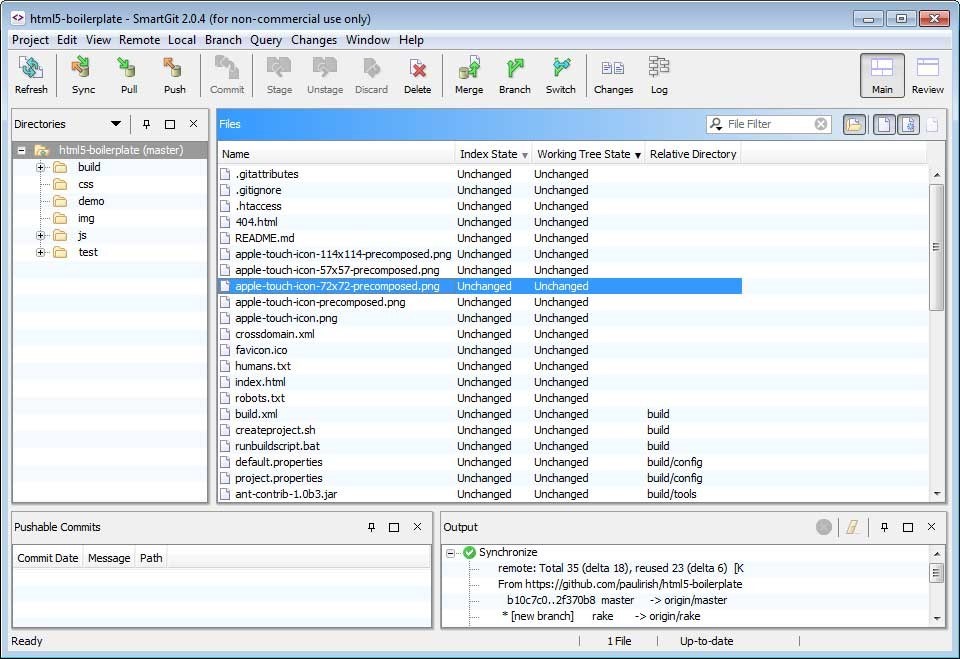
Task: Pin the Output panel
Action: click(x=884, y=527)
